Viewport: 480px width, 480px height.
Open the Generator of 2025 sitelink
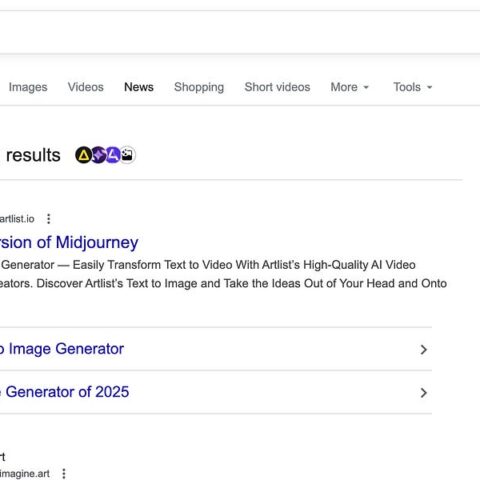click(x=64, y=392)
